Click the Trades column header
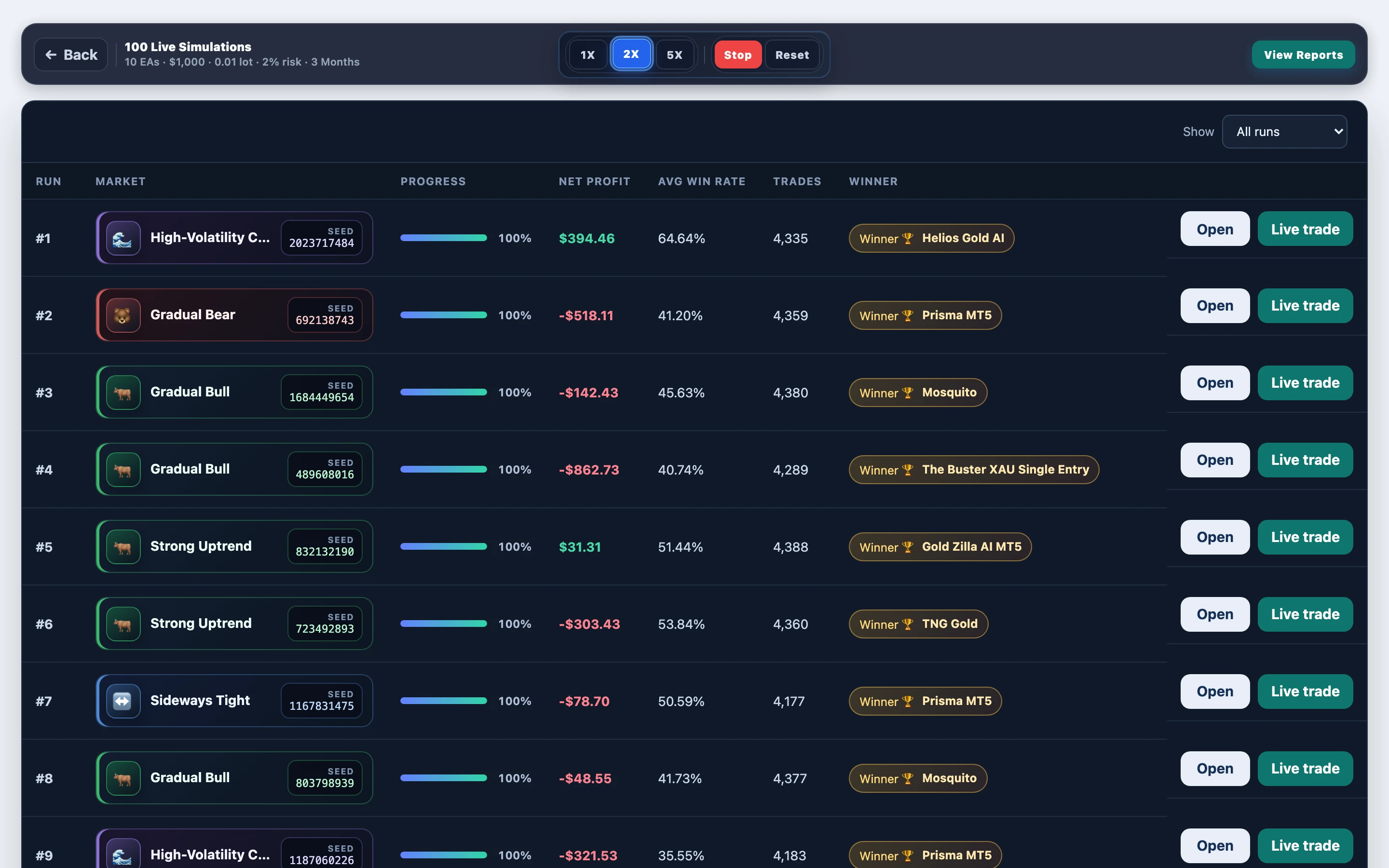Image resolution: width=1389 pixels, height=868 pixels. tap(797, 181)
